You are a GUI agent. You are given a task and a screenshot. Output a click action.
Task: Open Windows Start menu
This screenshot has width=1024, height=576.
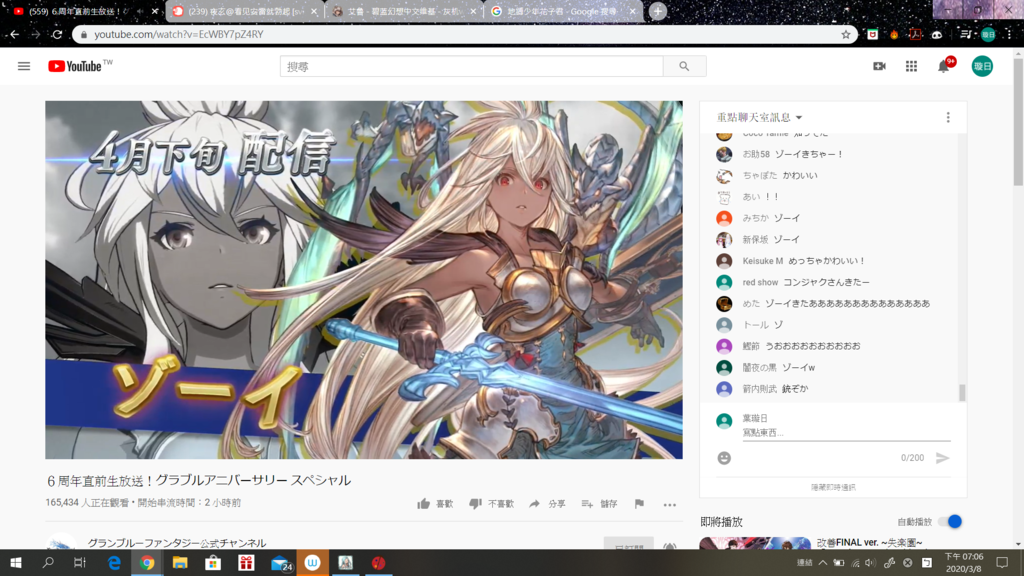[x=16, y=562]
